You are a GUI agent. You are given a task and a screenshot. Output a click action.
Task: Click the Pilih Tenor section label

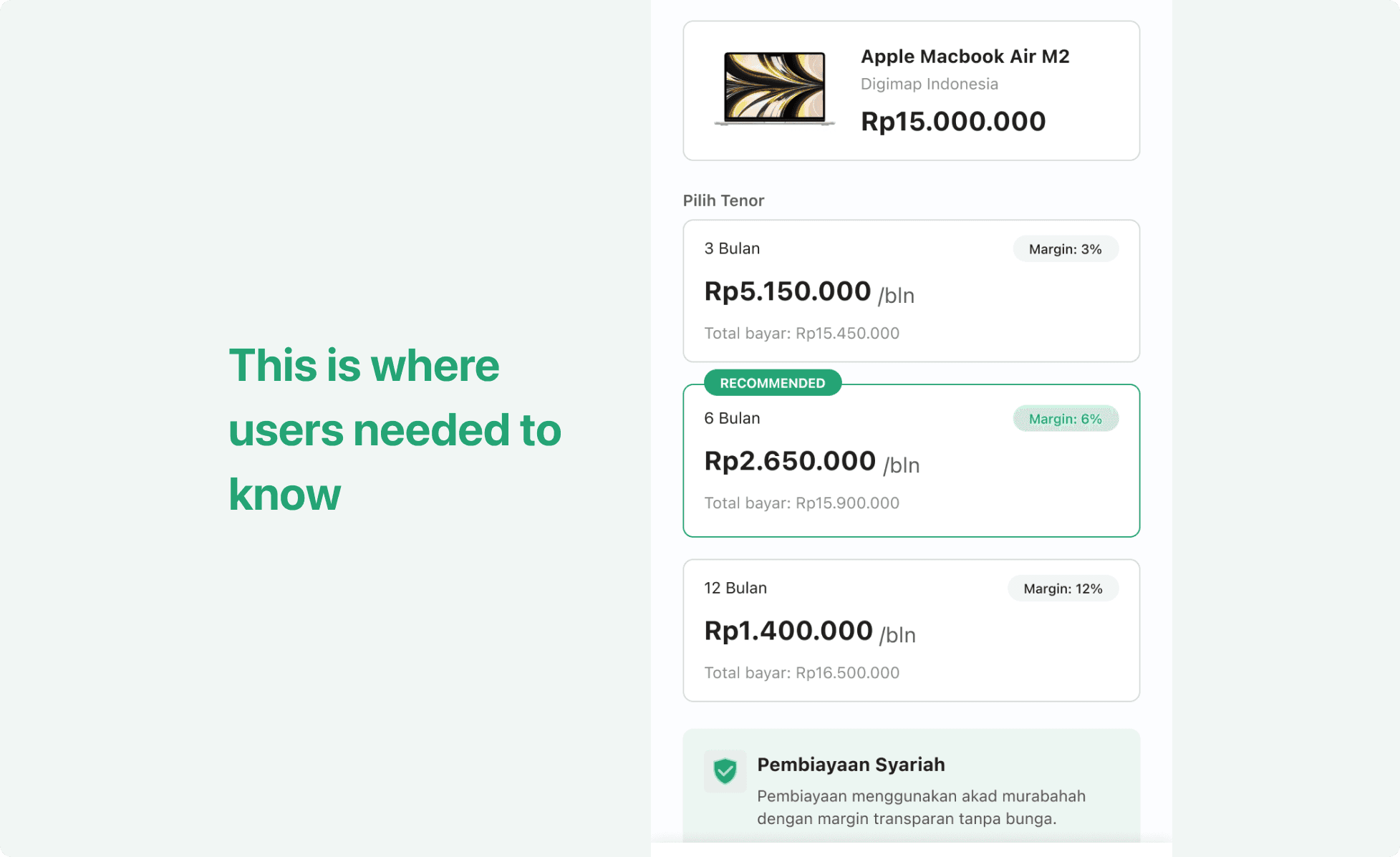[723, 200]
